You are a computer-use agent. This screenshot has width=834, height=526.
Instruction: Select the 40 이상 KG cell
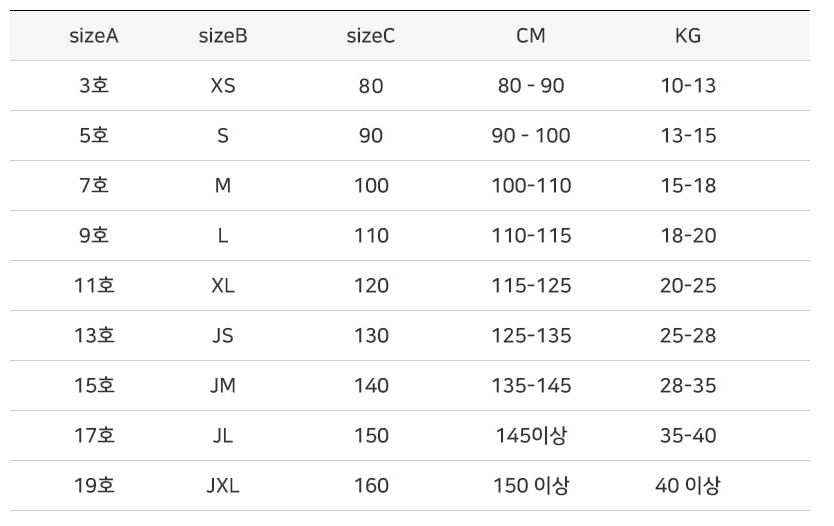tap(688, 487)
